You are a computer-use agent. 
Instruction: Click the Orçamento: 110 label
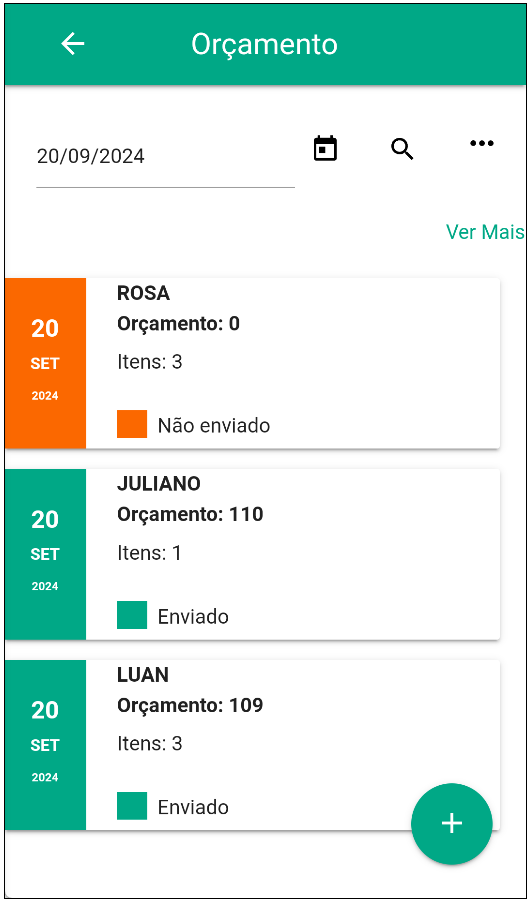point(190,515)
